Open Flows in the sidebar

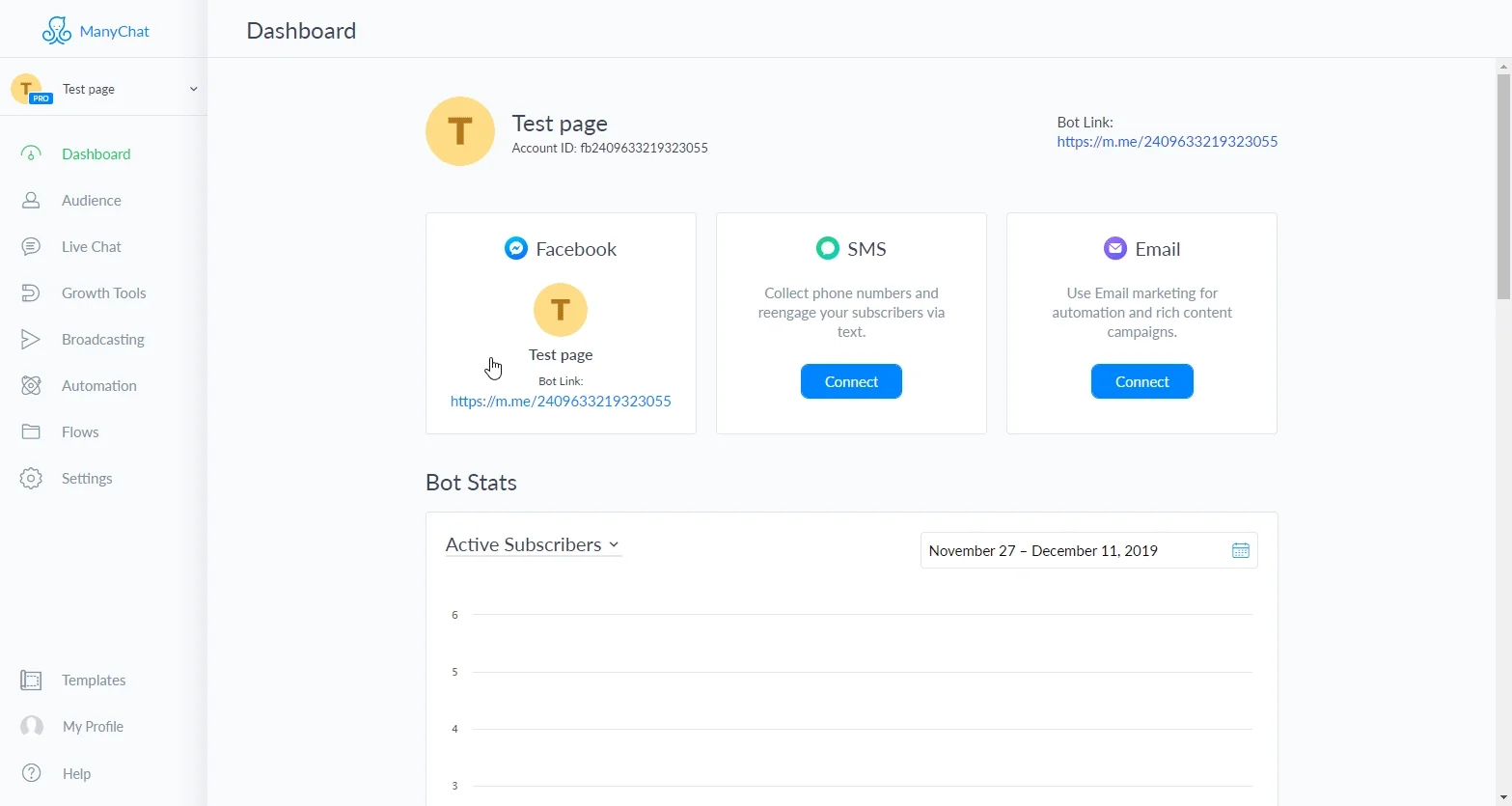(80, 431)
